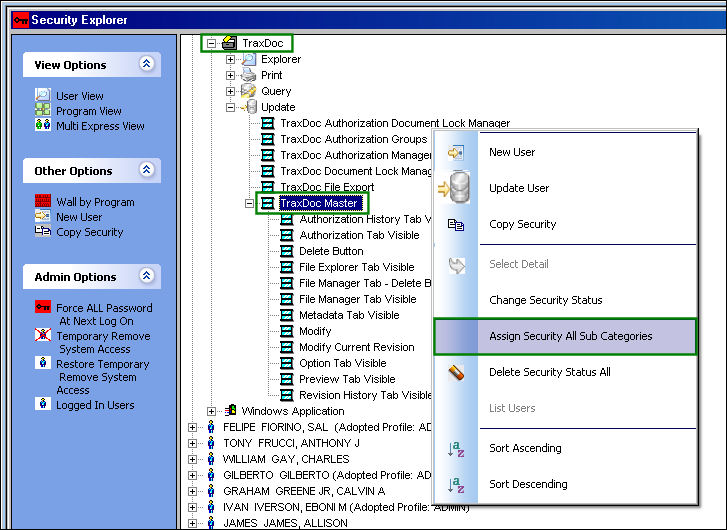Expand the Windows Application node
This screenshot has height=530, width=727.
(x=211, y=411)
